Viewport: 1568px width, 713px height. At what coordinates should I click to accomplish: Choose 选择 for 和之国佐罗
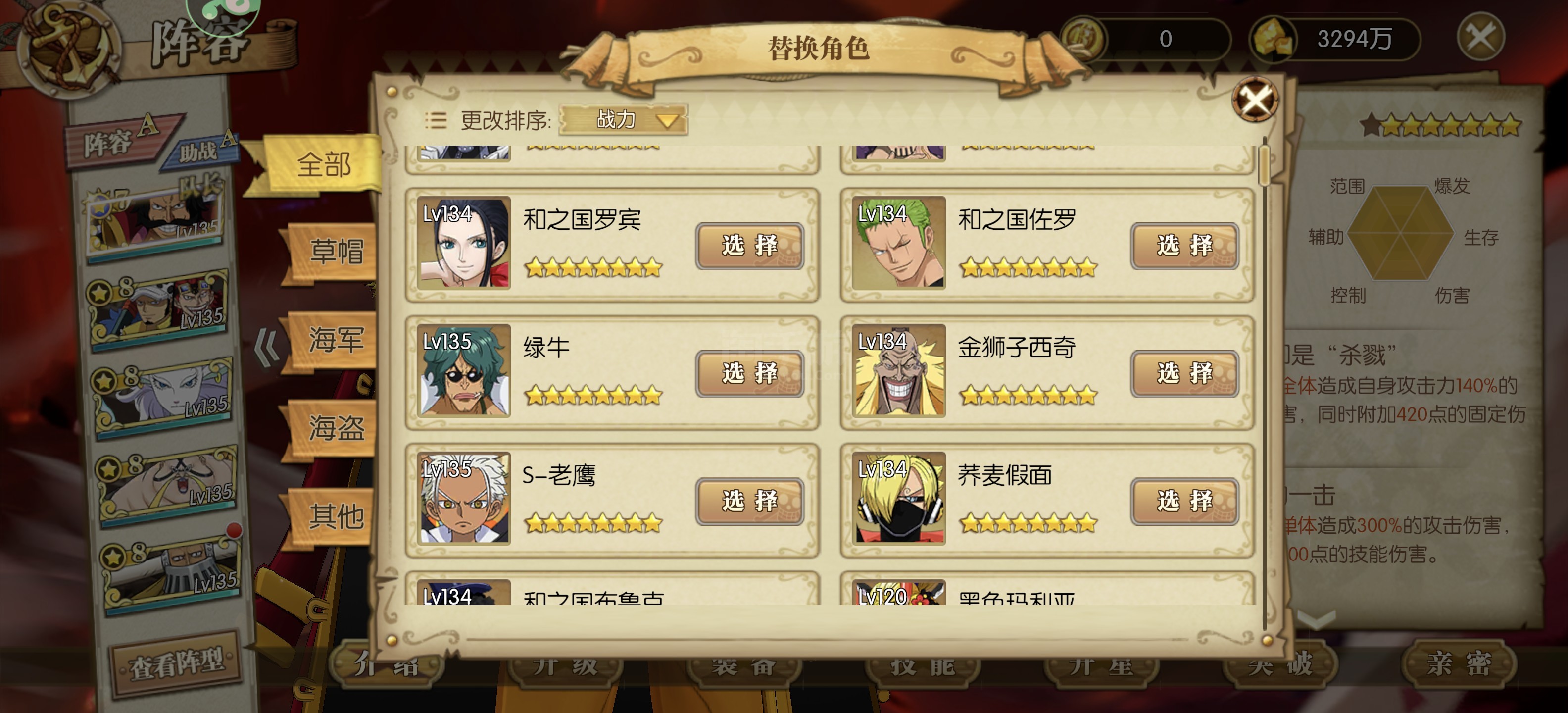coord(1184,246)
